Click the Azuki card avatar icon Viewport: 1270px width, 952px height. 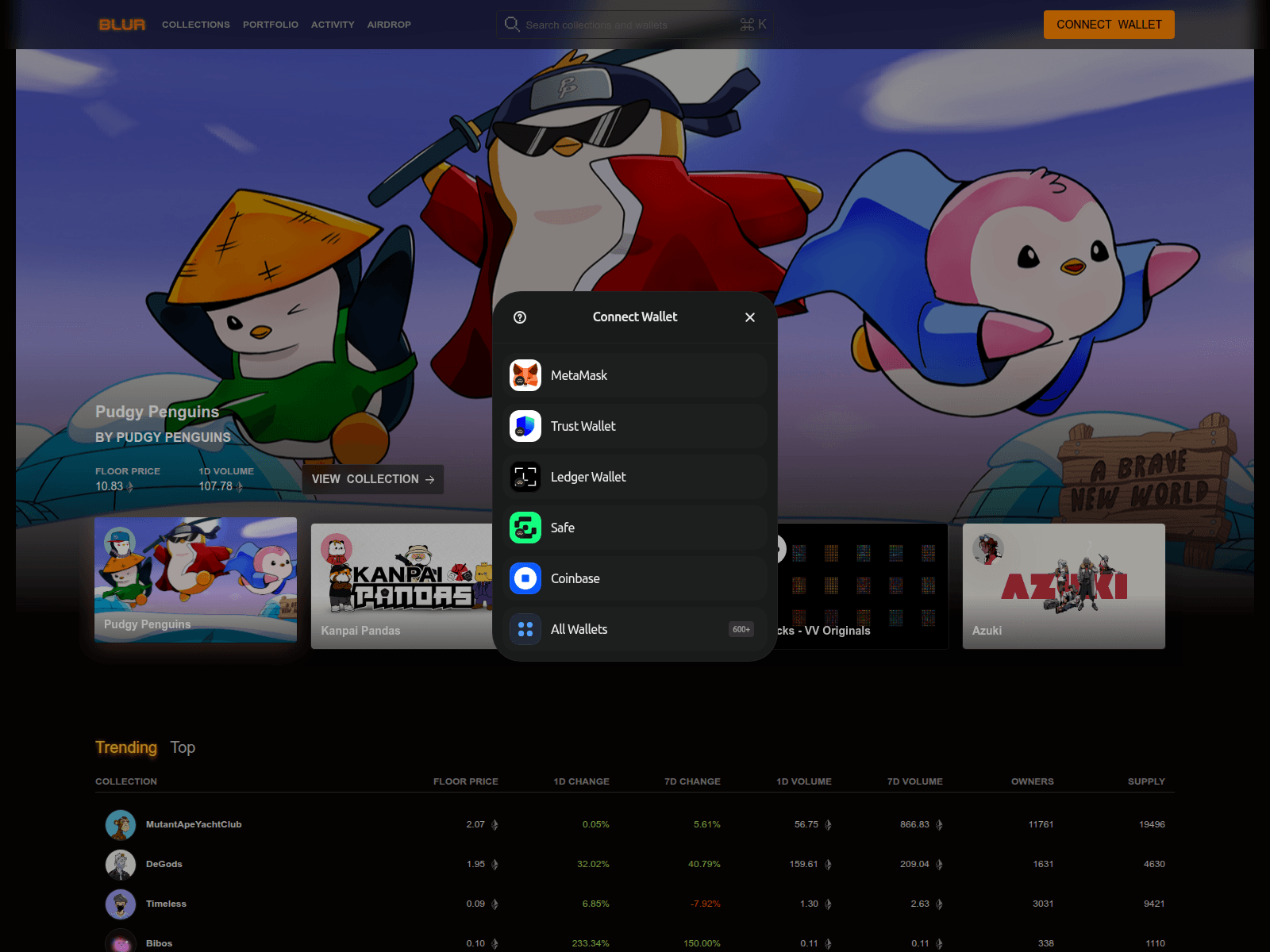click(988, 549)
